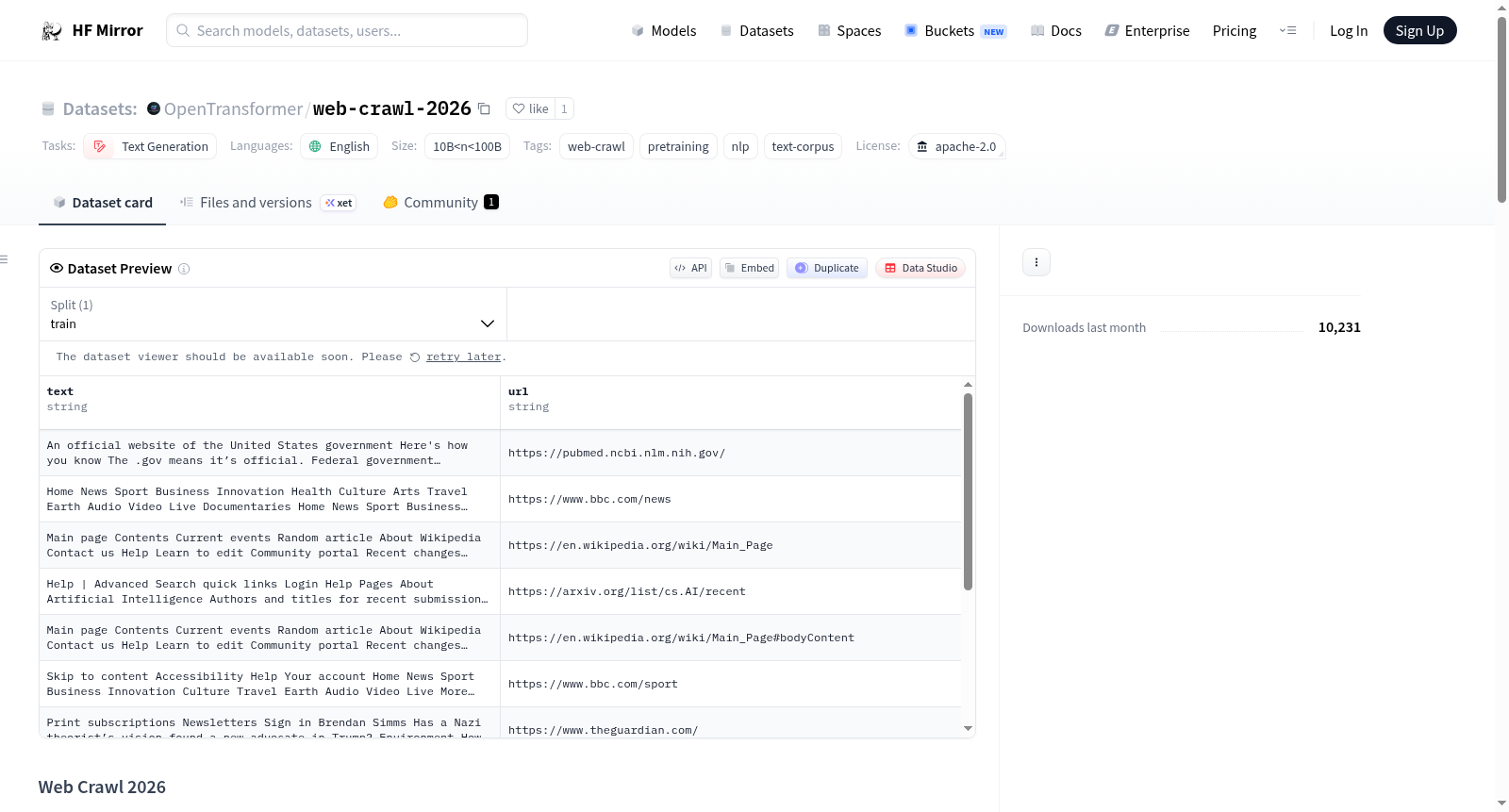Go to Datasets in the navigation
The width and height of the screenshot is (1509, 812).
point(757,31)
